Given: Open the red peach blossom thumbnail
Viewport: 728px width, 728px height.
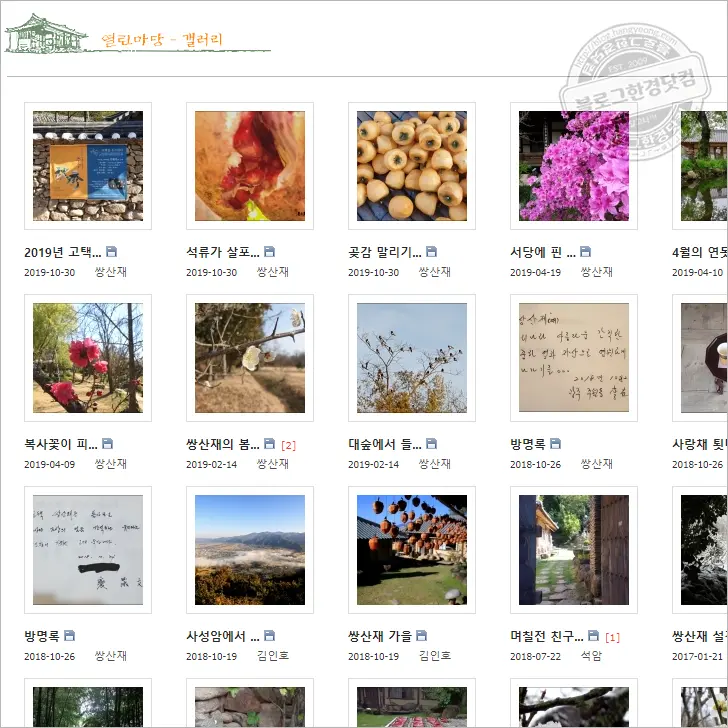Looking at the screenshot, I should click(x=88, y=358).
